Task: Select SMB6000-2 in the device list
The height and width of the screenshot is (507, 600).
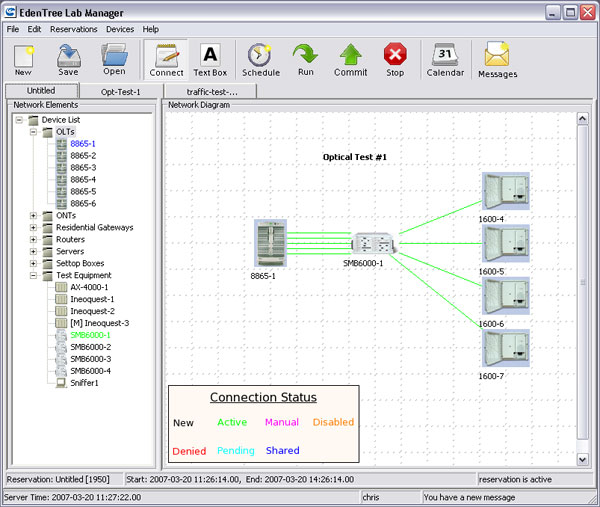Action: [x=90, y=347]
